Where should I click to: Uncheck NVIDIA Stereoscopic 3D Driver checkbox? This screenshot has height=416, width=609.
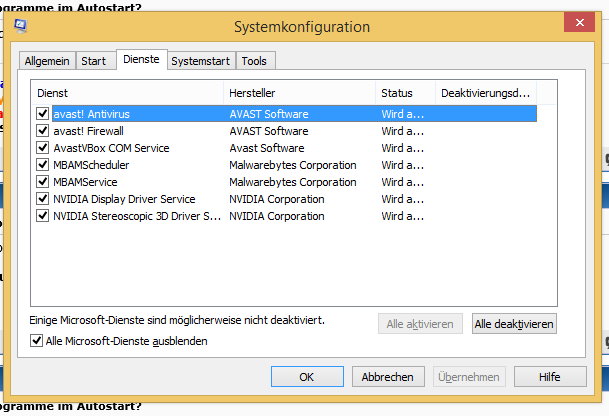42,216
